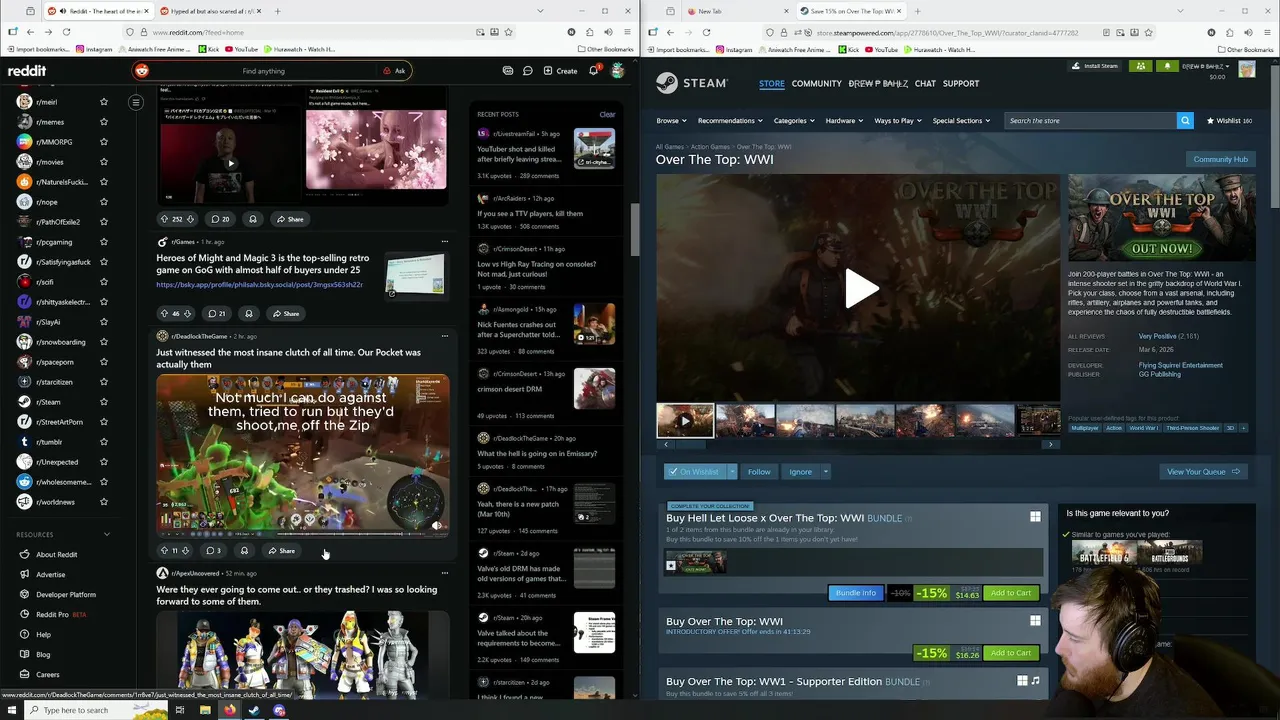Screen dimensions: 1280x720
Task: Expand the Browse dropdown in Steam
Action: (671, 121)
